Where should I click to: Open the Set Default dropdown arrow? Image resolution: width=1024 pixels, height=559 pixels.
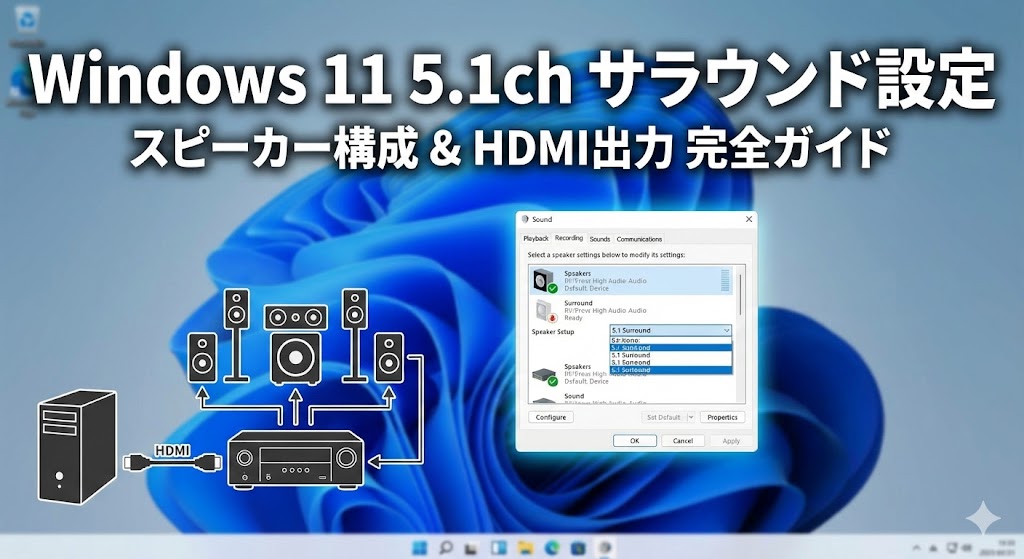pos(689,417)
